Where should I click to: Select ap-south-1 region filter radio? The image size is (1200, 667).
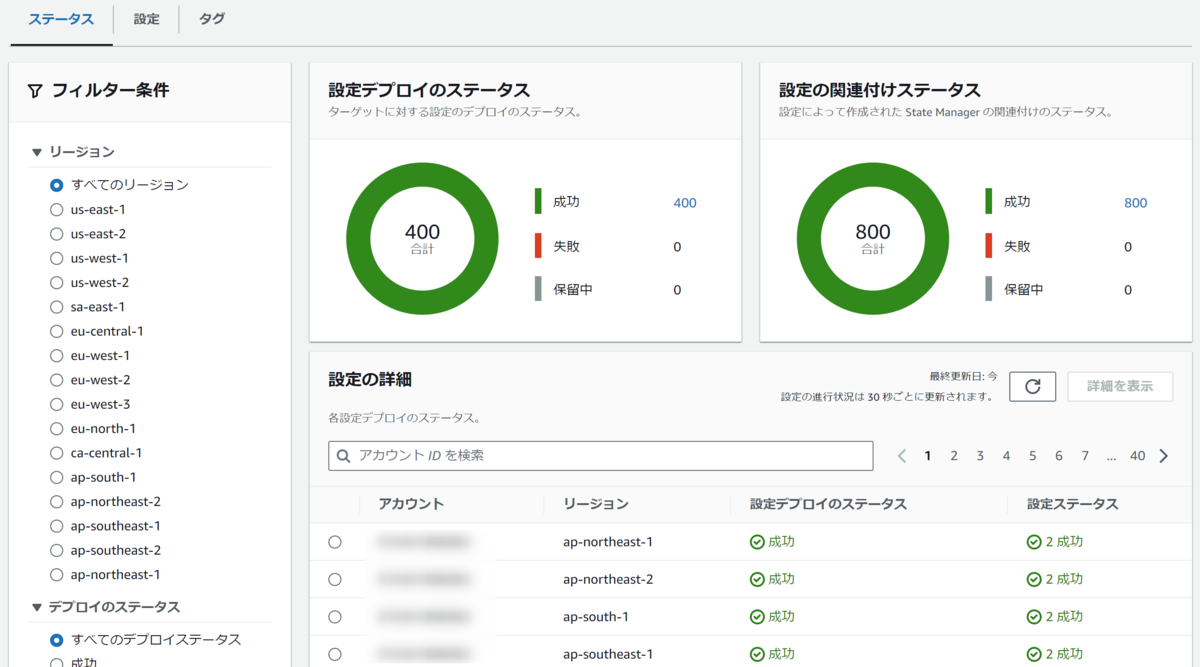click(x=57, y=477)
